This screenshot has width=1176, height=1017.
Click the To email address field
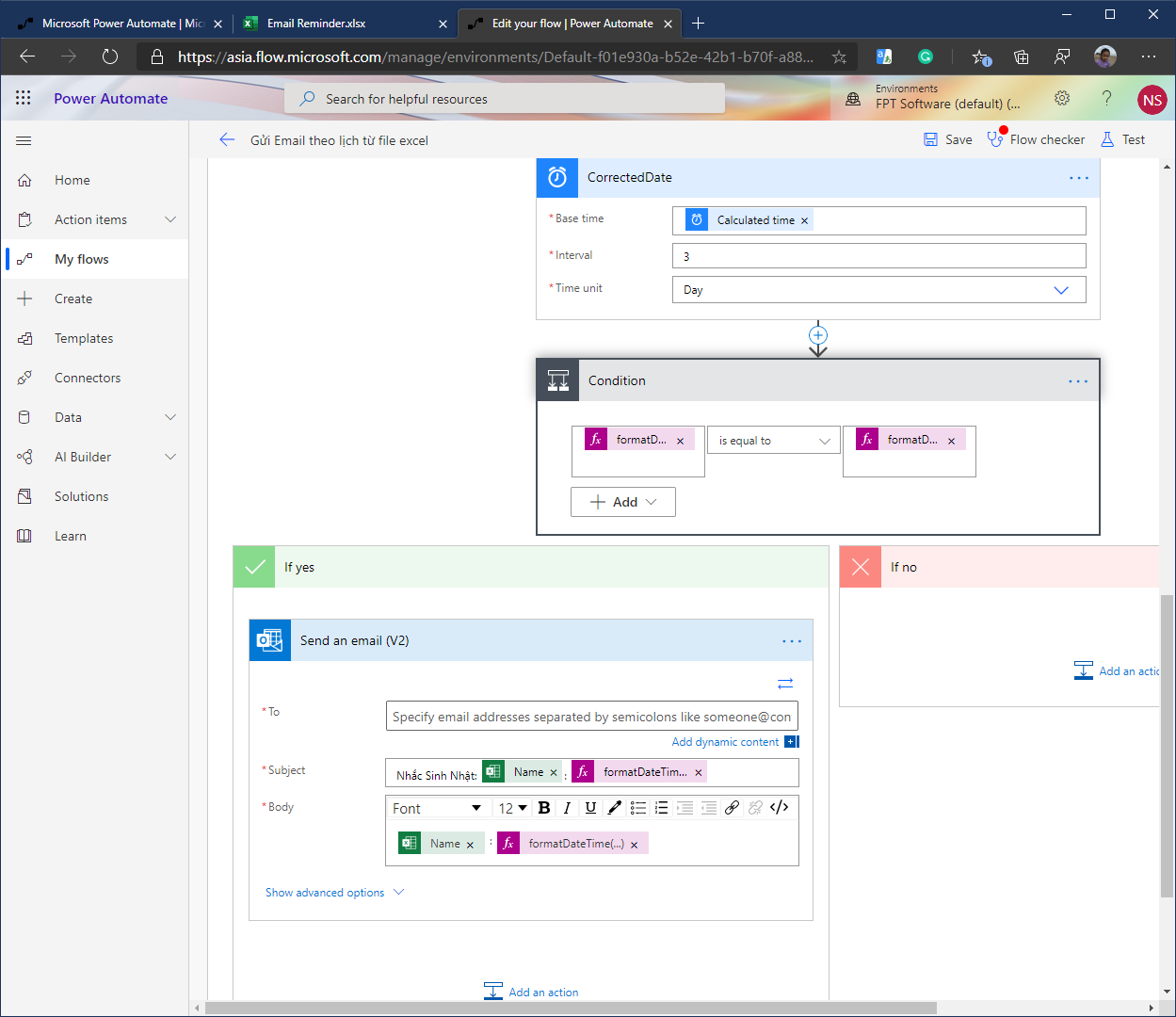pyautogui.click(x=591, y=717)
